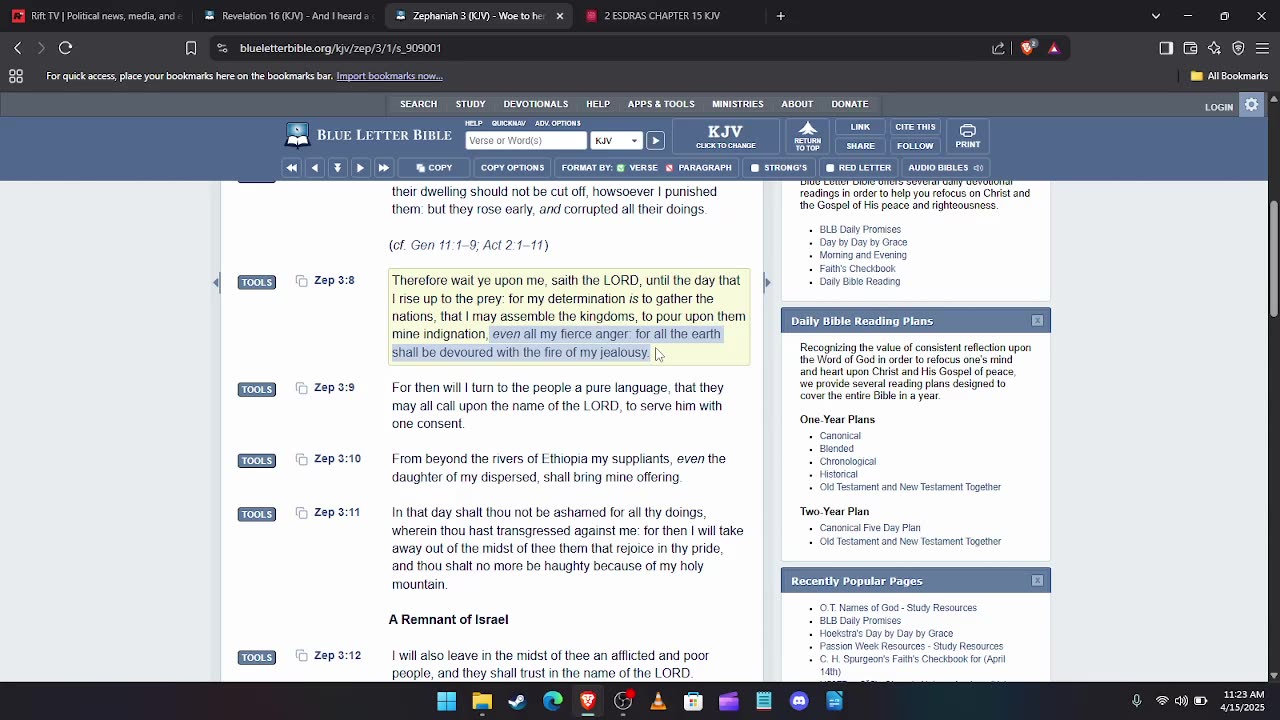Viewport: 1280px width, 720px height.
Task: Copy the Zep 3:12 verse using its copy icon
Action: point(301,656)
